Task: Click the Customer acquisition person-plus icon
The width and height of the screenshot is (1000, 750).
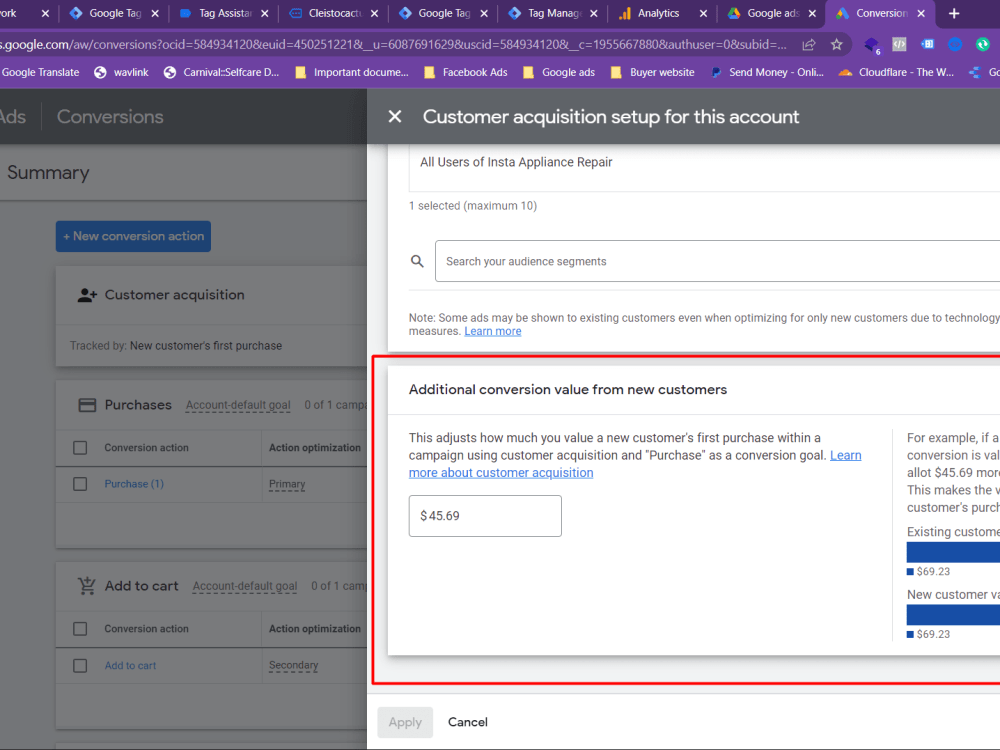Action: (x=87, y=295)
